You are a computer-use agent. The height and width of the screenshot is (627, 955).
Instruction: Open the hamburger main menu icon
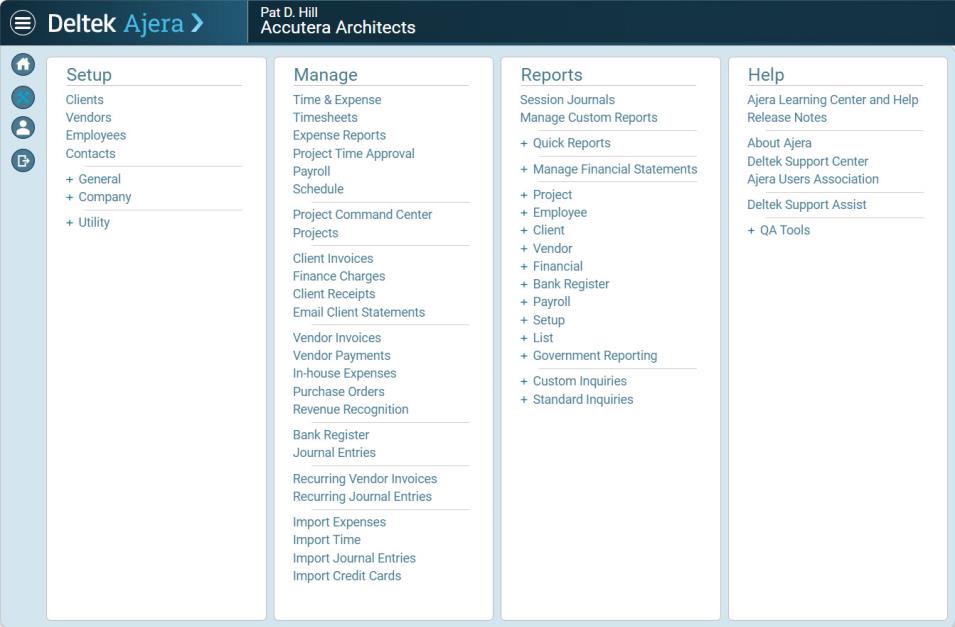click(x=22, y=22)
